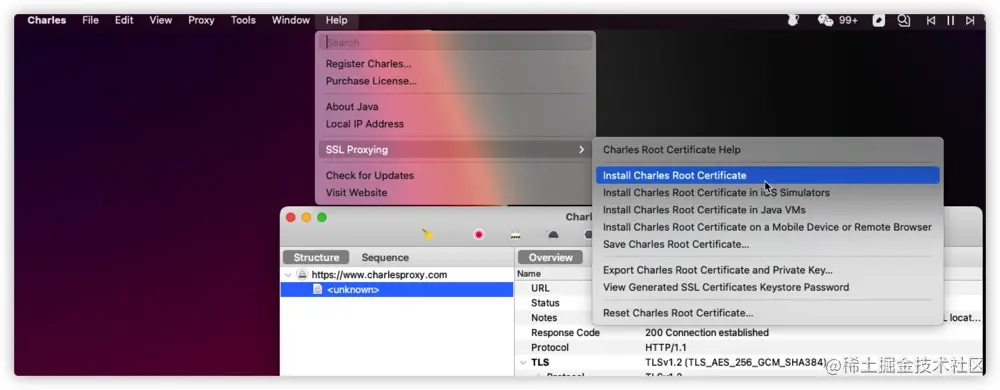This screenshot has width=1000, height=390.
Task: Click the '200 Connection established' value
Action: (x=707, y=333)
